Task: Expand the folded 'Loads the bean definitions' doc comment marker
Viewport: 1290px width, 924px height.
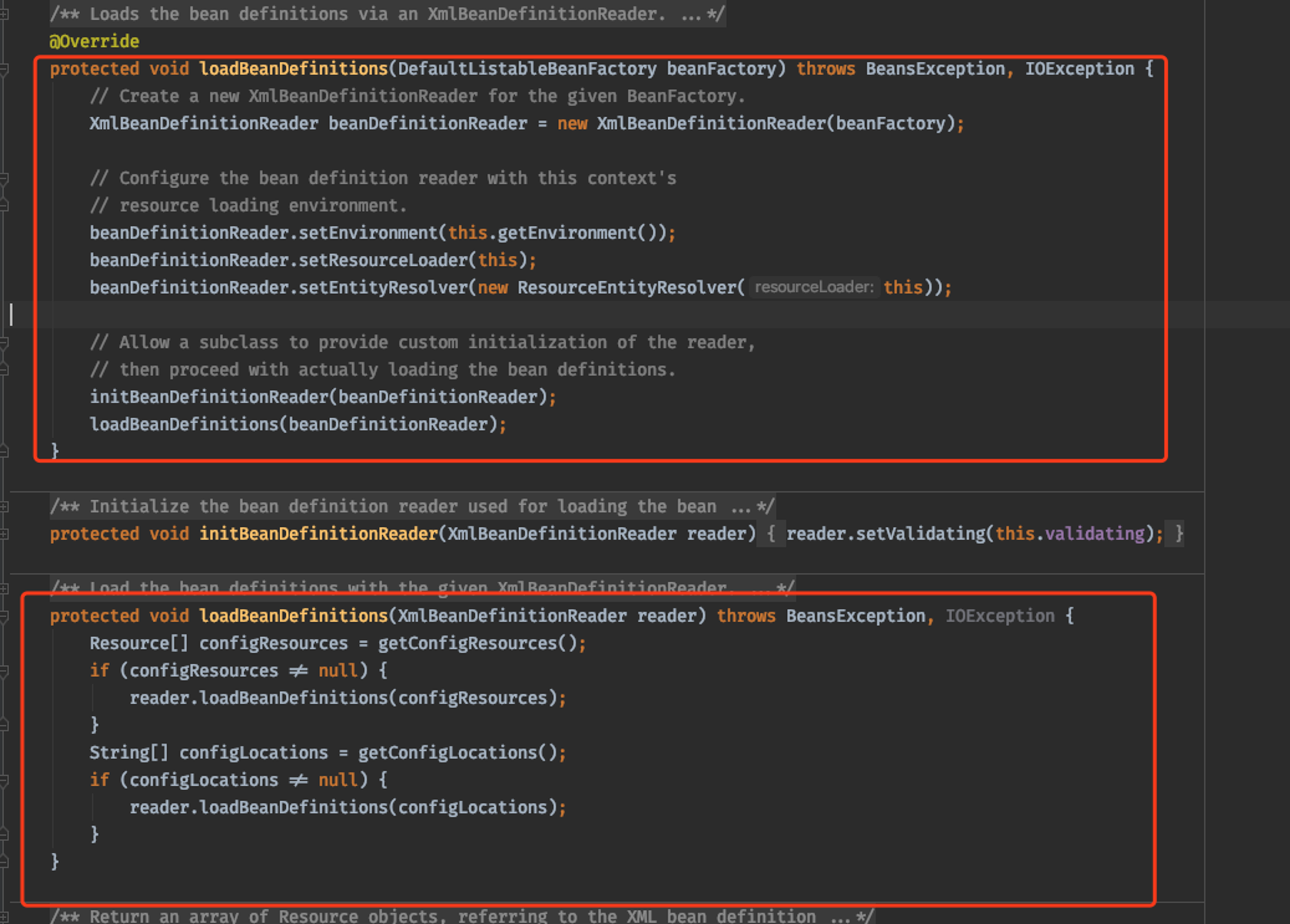Action: pos(3,14)
